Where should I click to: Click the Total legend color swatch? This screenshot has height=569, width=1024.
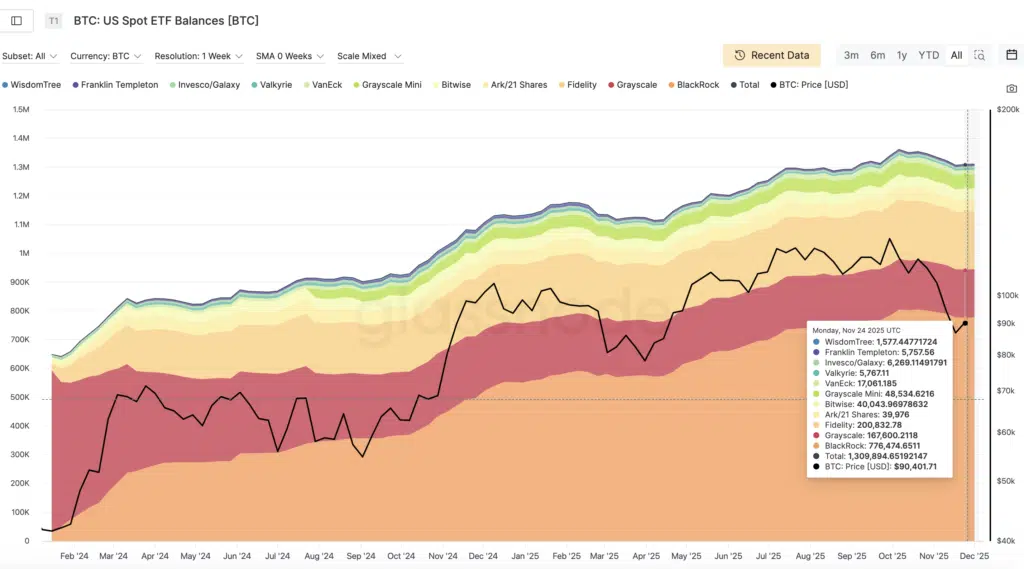click(x=734, y=85)
